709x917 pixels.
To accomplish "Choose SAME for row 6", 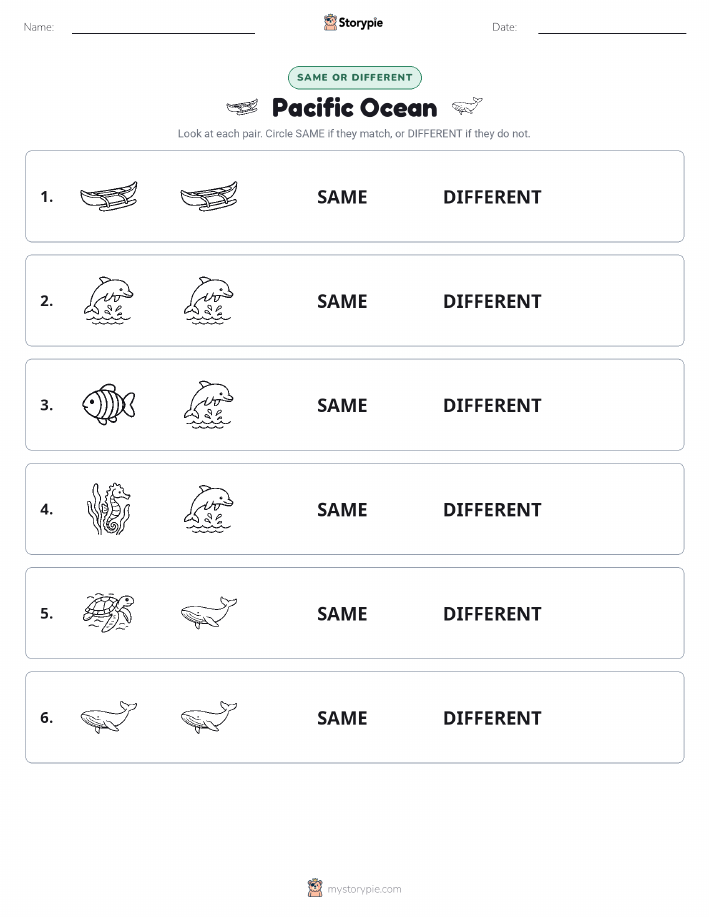I will coord(342,718).
